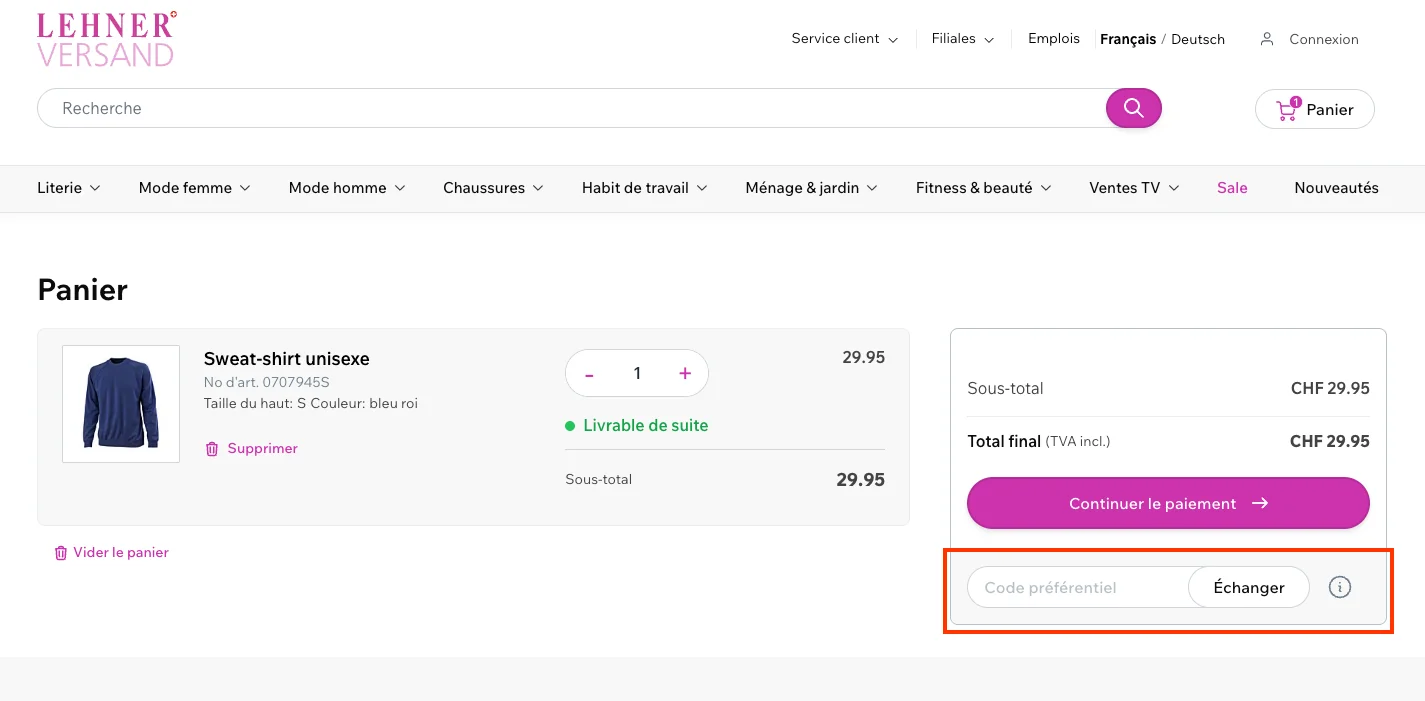The width and height of the screenshot is (1425, 701).
Task: Open the Nouveautés section
Action: click(x=1336, y=188)
